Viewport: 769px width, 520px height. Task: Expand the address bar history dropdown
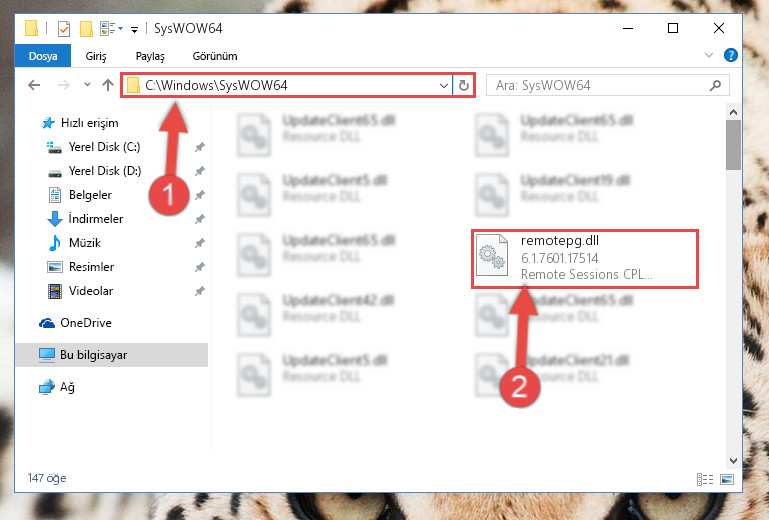tap(443, 86)
